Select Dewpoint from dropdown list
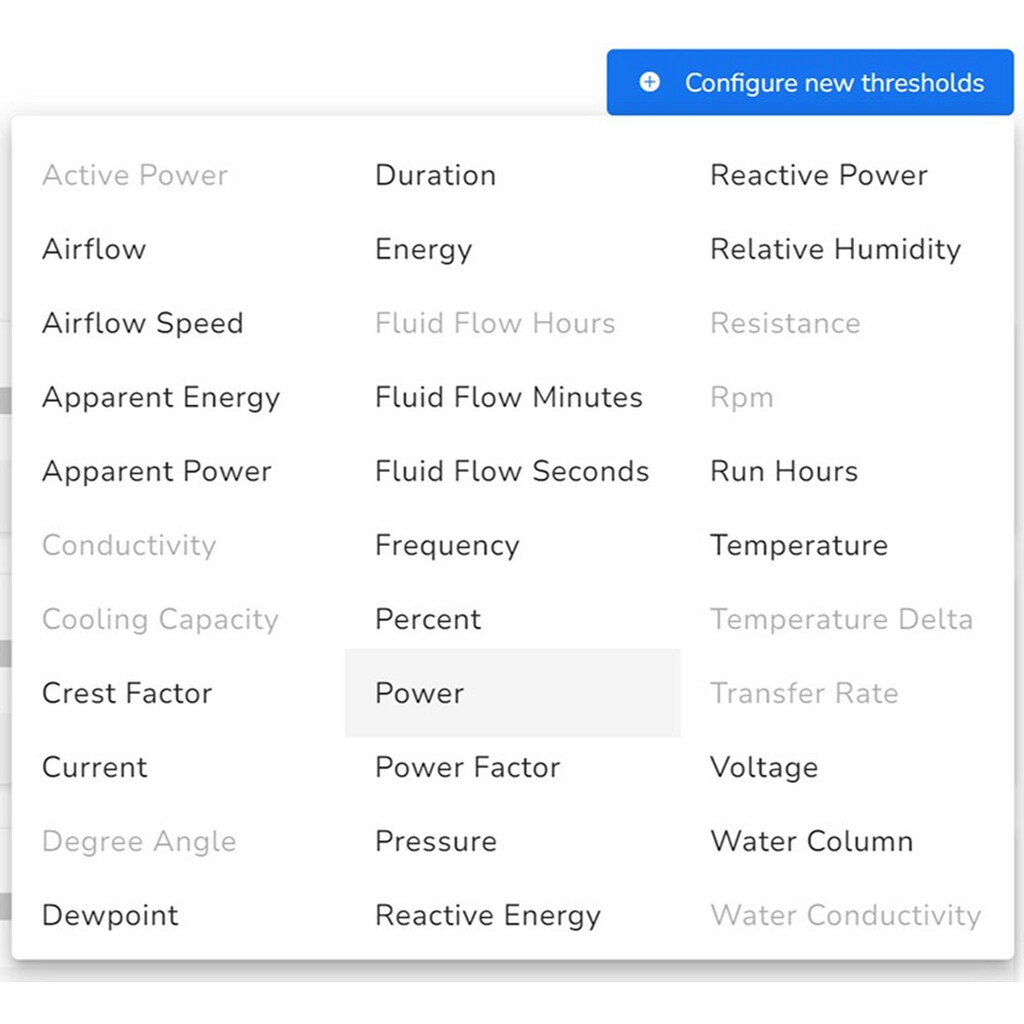Screen dimensions: 1024x1024 click(110, 916)
